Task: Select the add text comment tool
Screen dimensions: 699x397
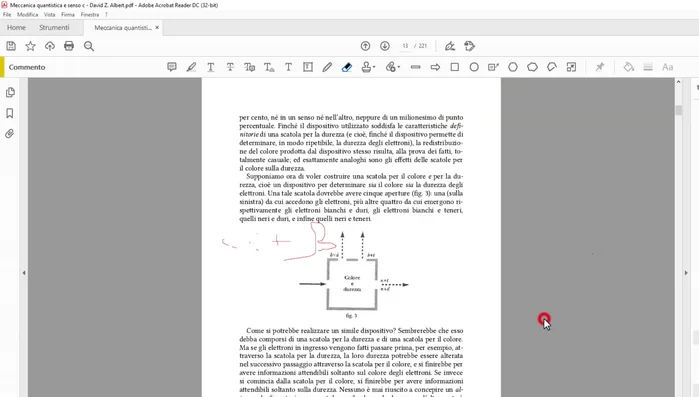Action: 288,67
